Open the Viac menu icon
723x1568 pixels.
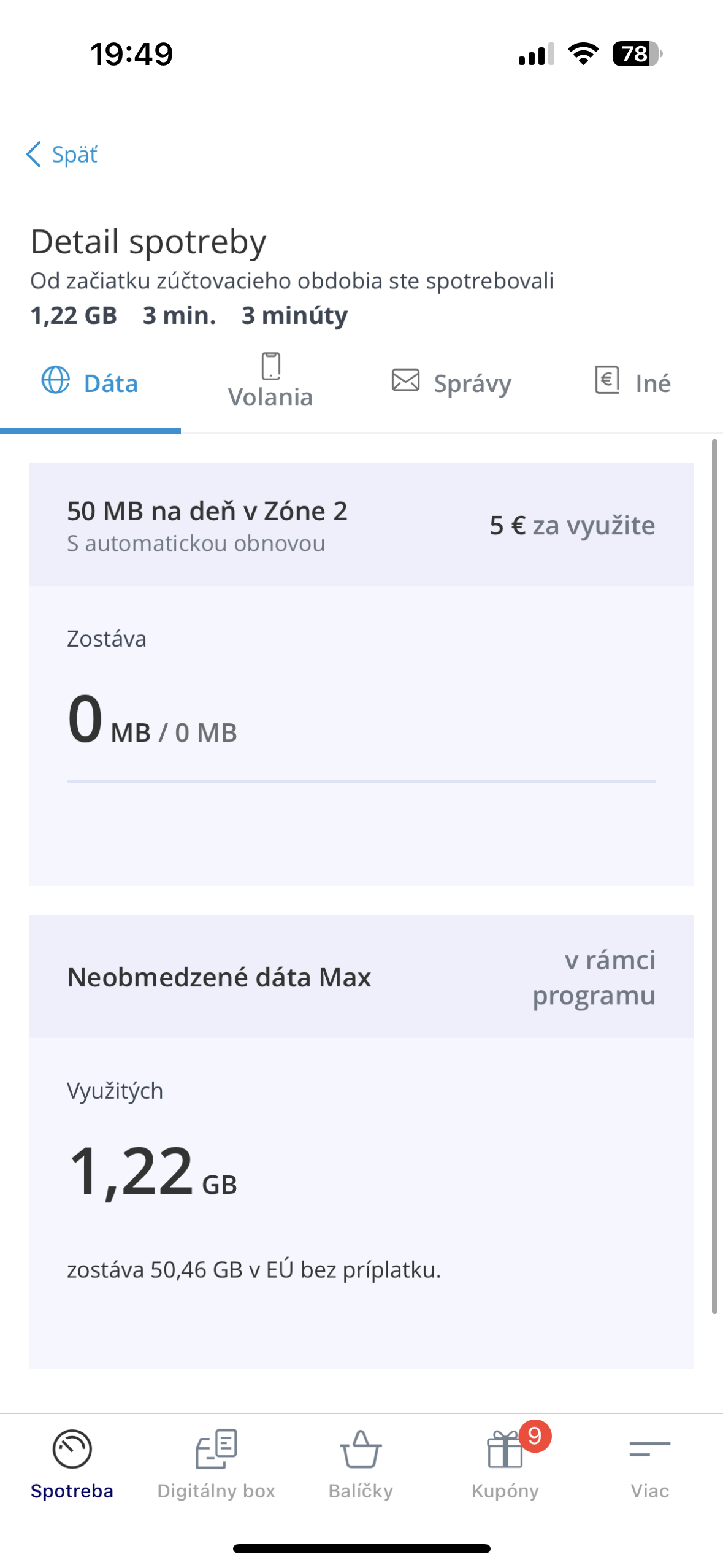(x=649, y=1448)
